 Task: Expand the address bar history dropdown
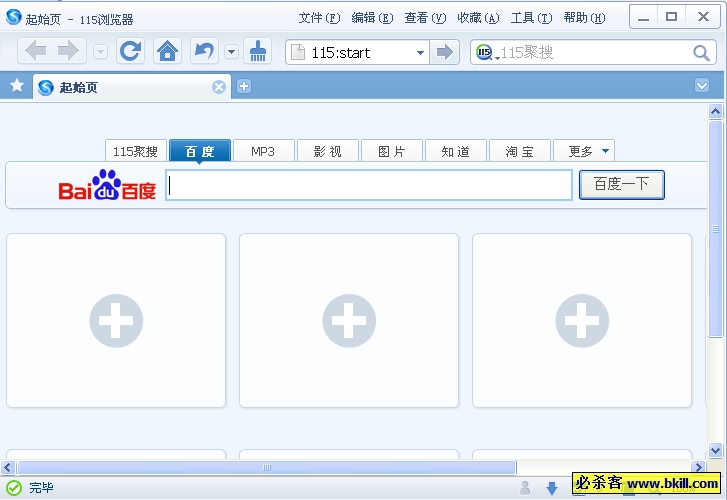point(420,53)
